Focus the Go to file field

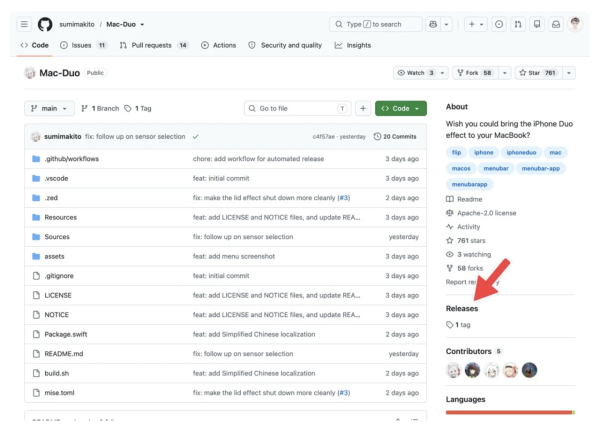click(297, 108)
